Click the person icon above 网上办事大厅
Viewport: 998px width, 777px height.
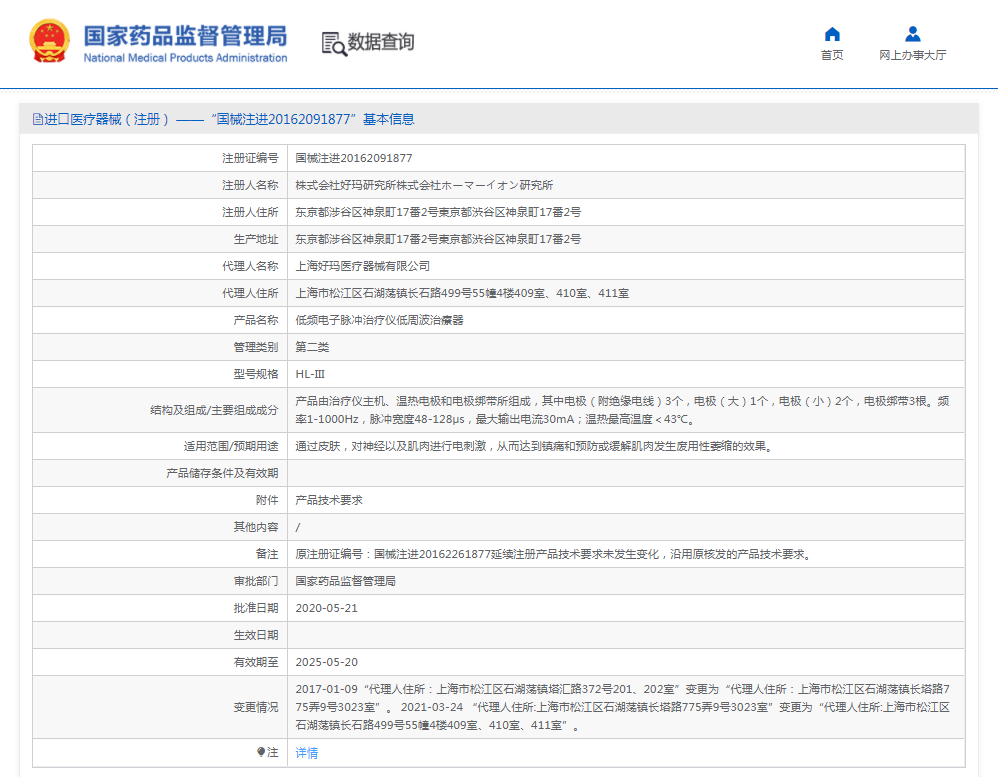coord(912,34)
